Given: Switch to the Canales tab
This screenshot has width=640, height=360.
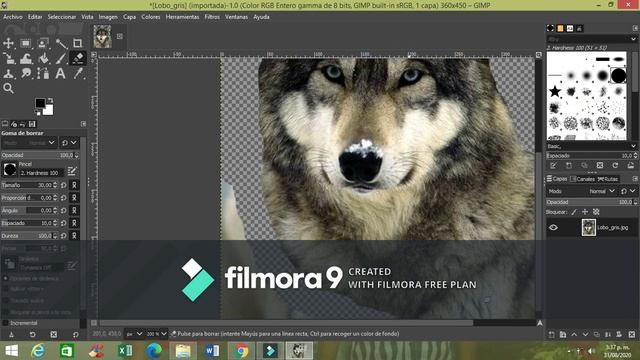Looking at the screenshot, I should (x=583, y=179).
